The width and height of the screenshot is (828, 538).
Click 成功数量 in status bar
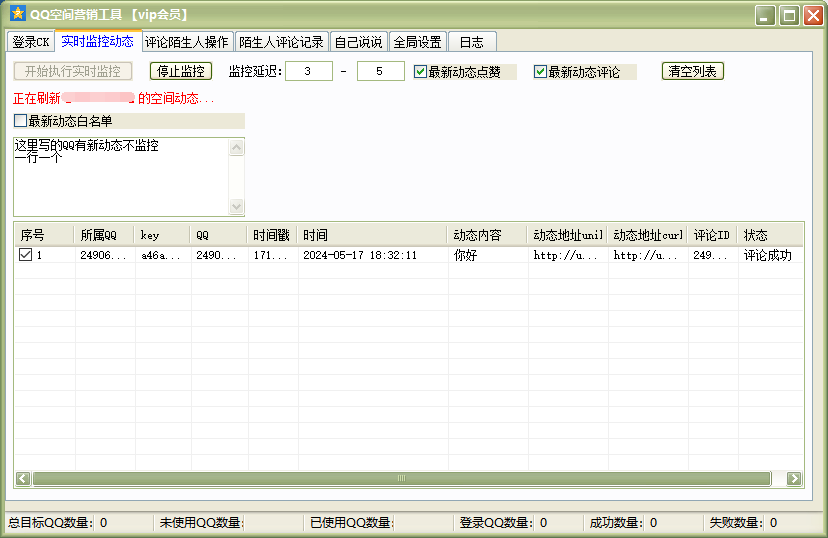coord(616,523)
